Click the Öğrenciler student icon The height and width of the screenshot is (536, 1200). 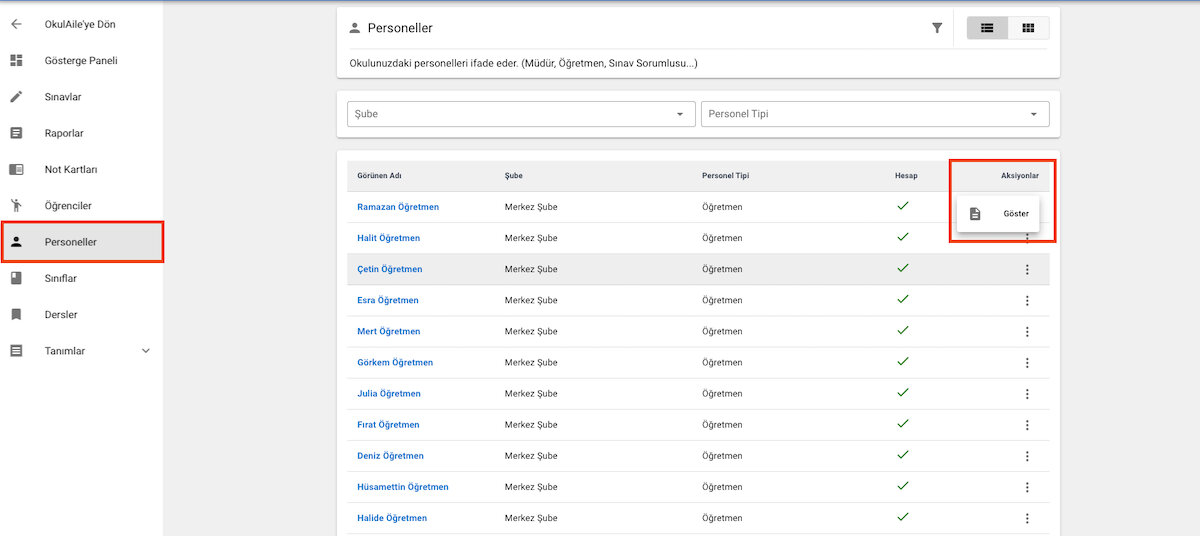tap(16, 206)
